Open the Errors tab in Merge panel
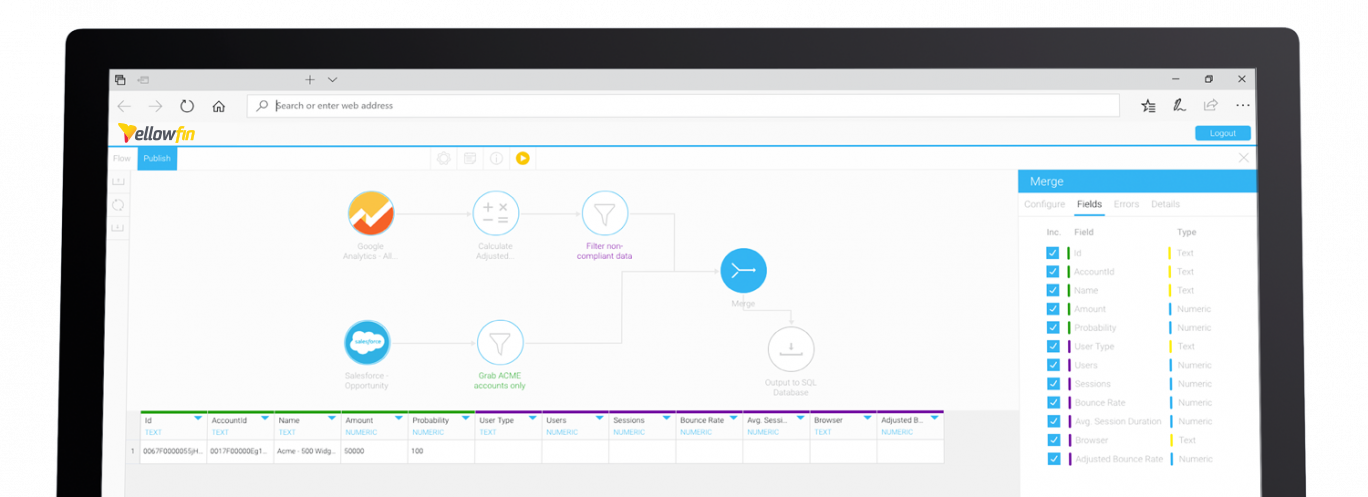Screen dimensions: 1368x497 pyautogui.click(x=1126, y=204)
